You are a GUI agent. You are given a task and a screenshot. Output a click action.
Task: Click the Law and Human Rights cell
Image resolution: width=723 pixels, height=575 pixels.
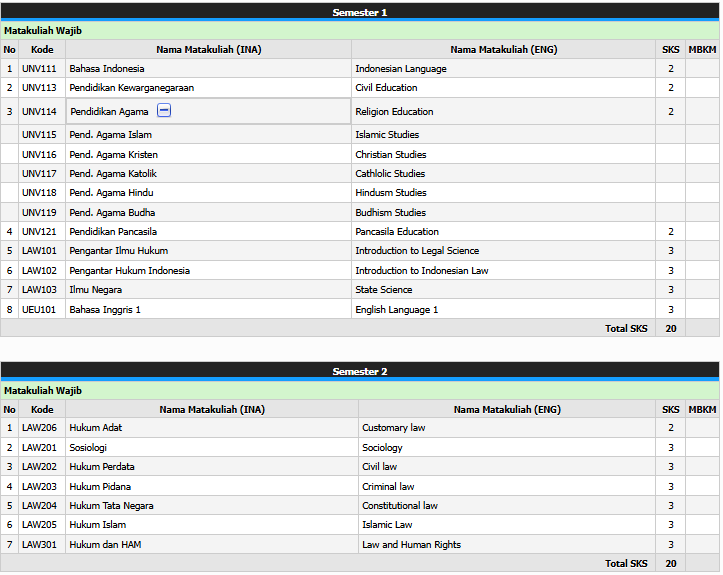coord(411,545)
